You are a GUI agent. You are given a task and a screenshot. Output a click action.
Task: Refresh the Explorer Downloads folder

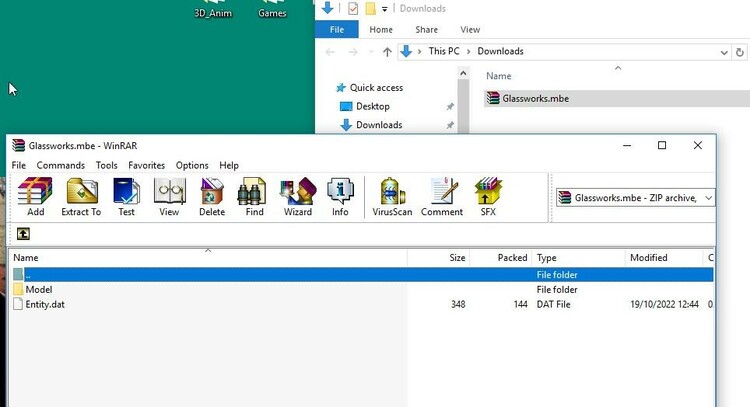click(739, 52)
